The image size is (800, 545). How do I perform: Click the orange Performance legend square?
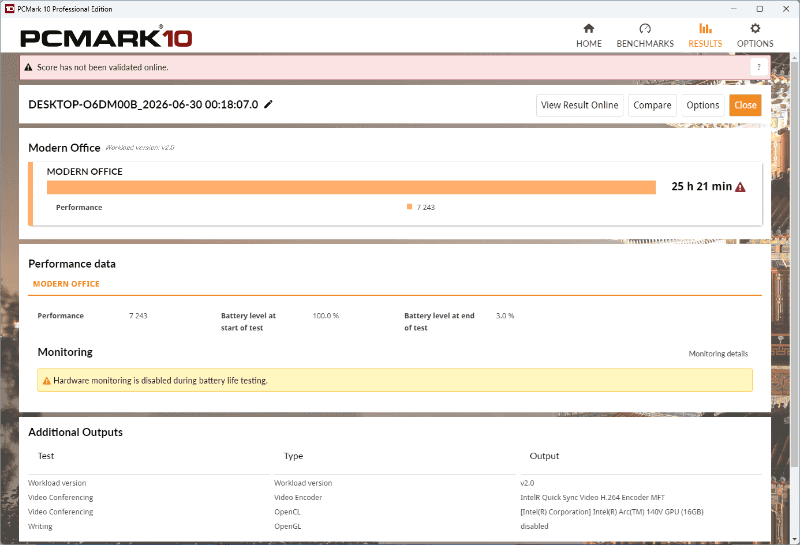[409, 207]
